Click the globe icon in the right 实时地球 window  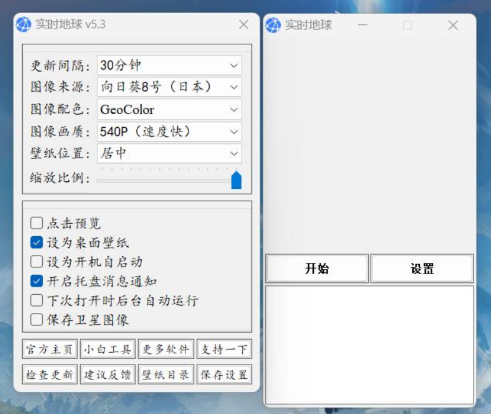tap(273, 25)
